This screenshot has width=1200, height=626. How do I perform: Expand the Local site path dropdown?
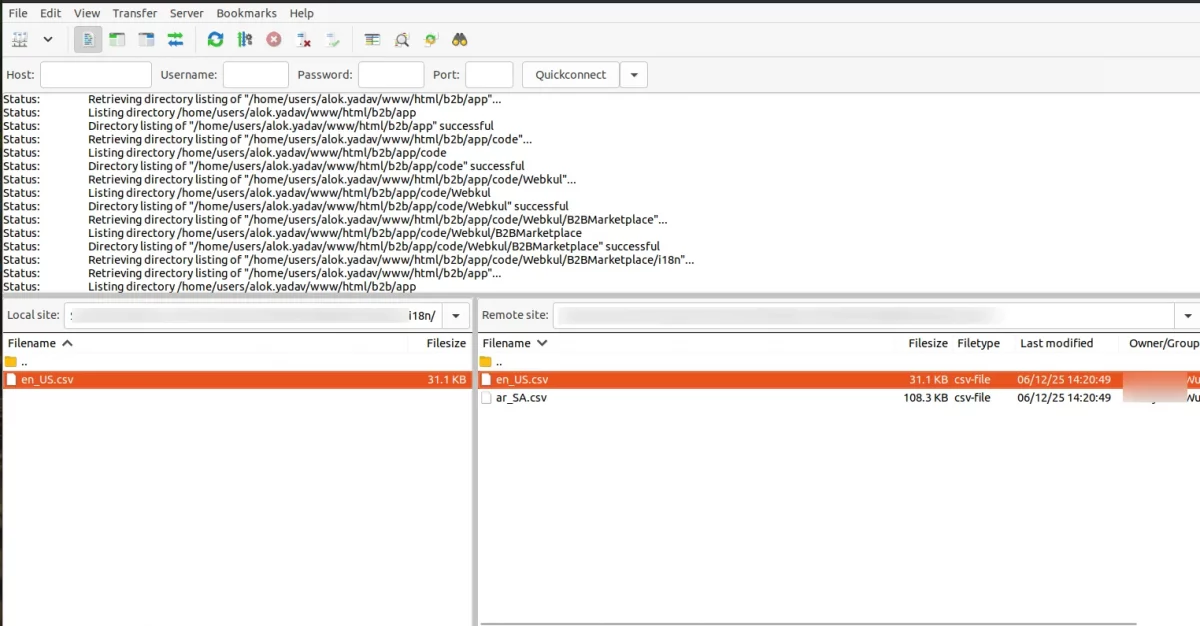456,315
